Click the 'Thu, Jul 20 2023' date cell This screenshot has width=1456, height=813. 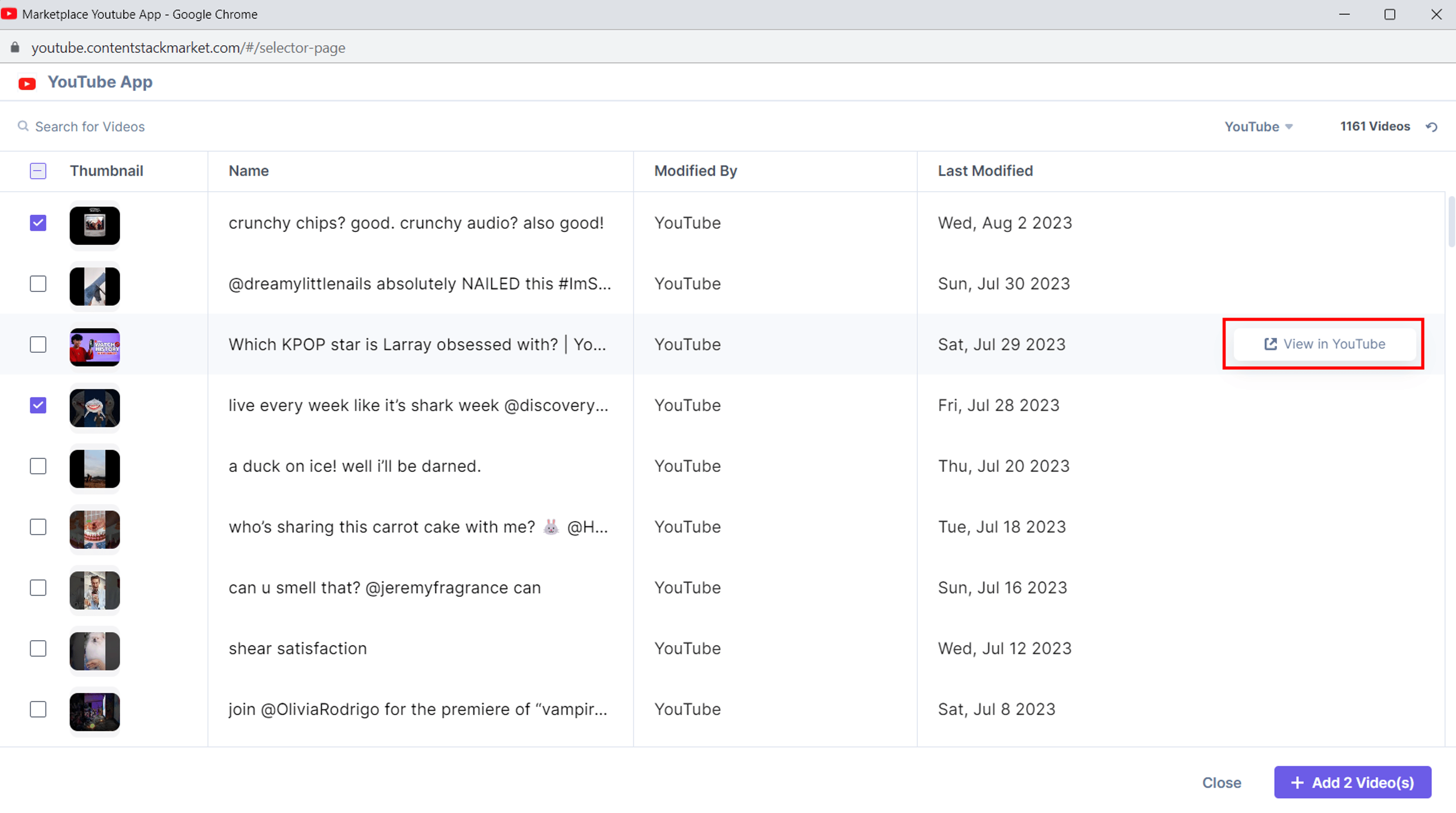click(x=1004, y=466)
